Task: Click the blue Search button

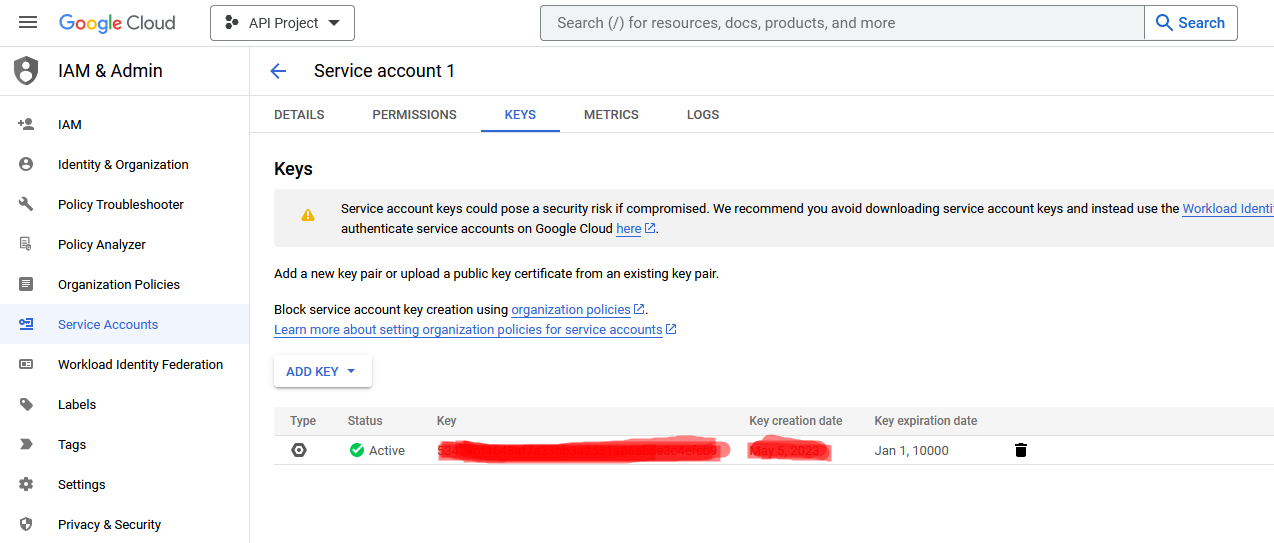Action: [x=1190, y=23]
